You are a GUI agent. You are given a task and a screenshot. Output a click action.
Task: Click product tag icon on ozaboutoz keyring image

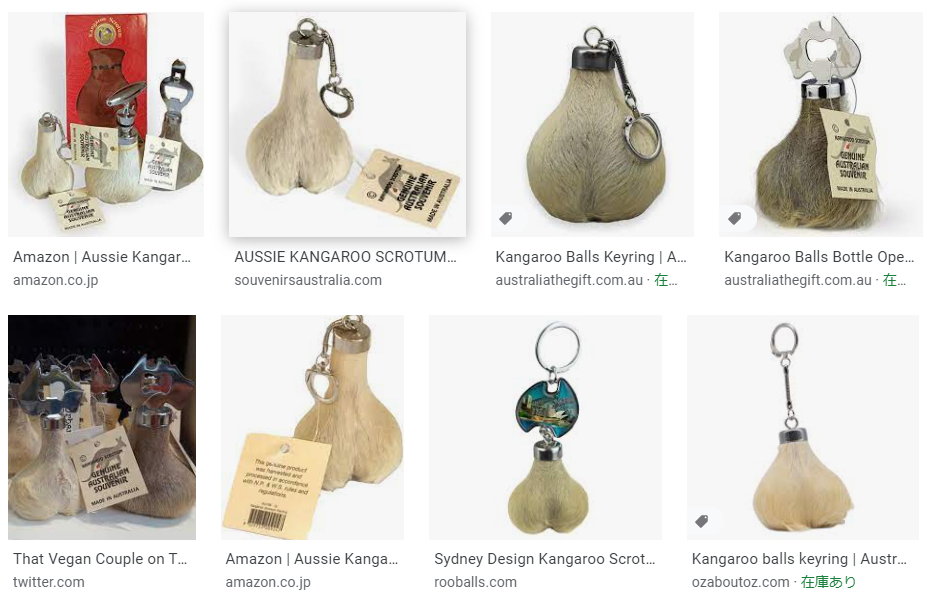point(702,521)
